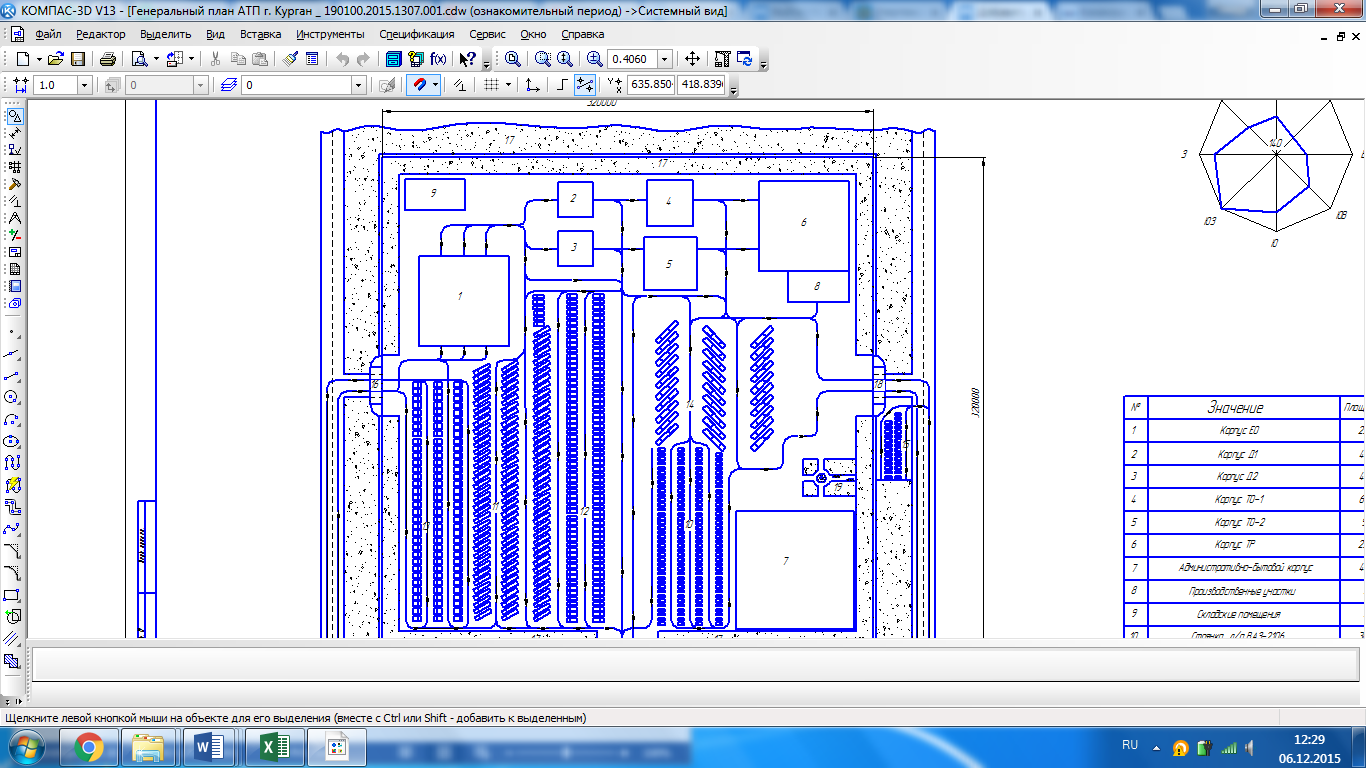Screen dimensions: 1366x768
Task: Toggle the grid display
Action: (x=491, y=85)
